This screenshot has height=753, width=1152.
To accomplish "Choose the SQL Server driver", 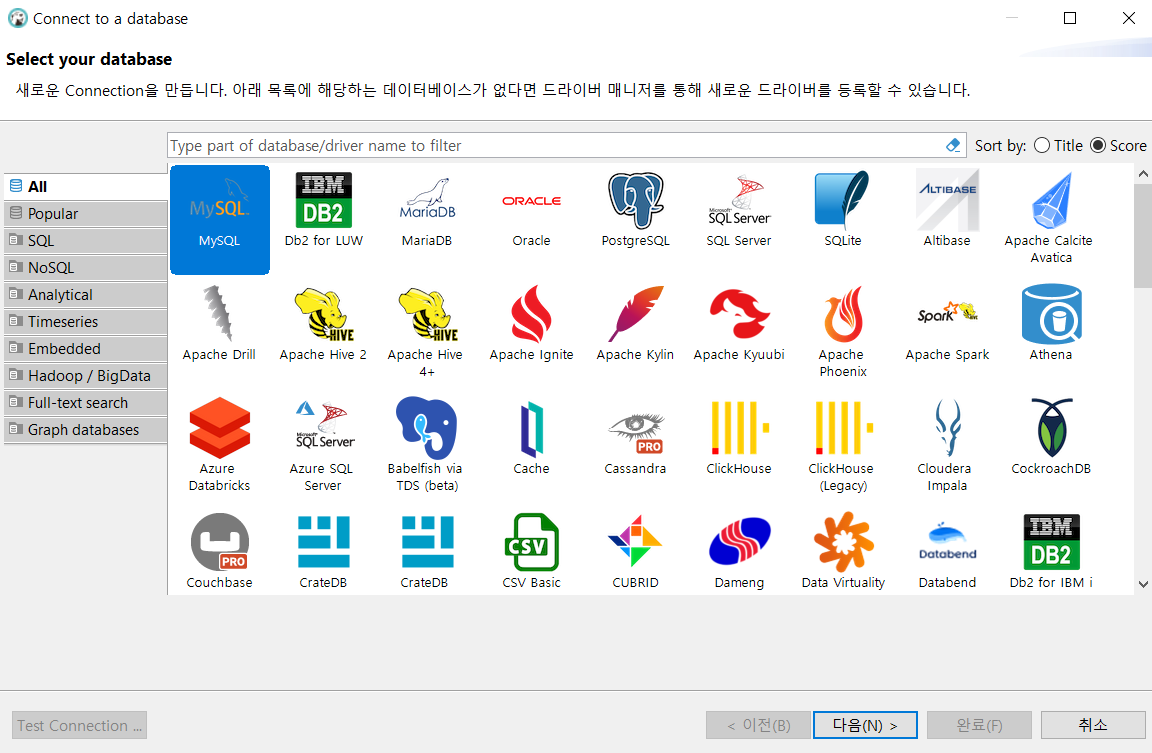I will pyautogui.click(x=739, y=210).
